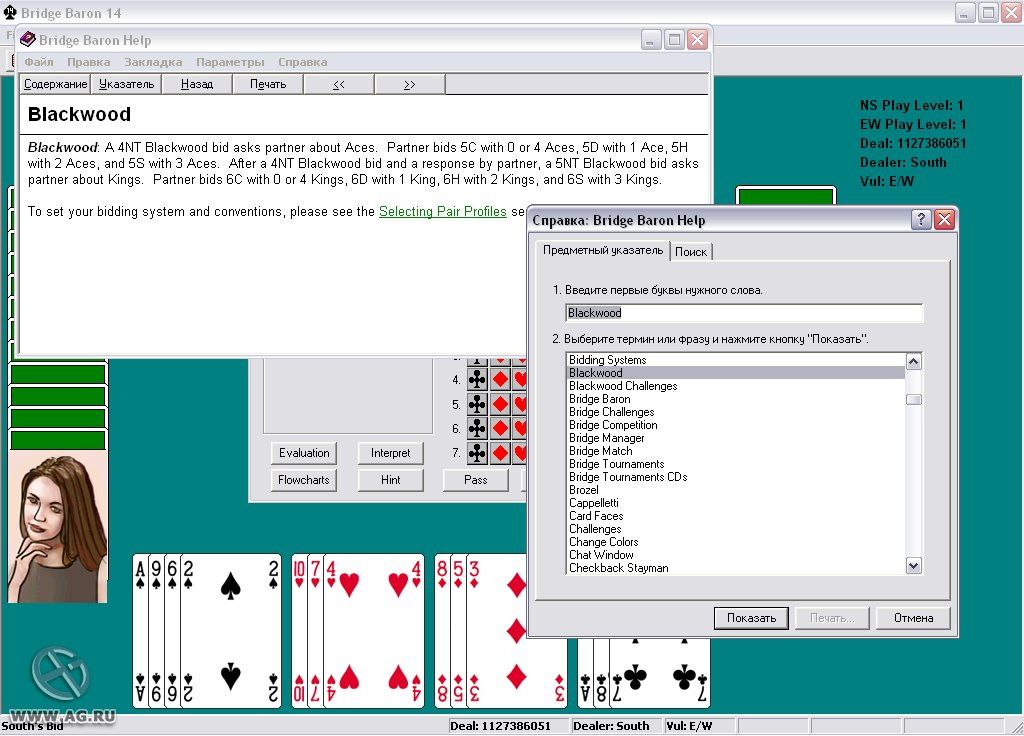Click the club icon in bidding row 6
This screenshot has width=1024, height=736.
pos(477,428)
